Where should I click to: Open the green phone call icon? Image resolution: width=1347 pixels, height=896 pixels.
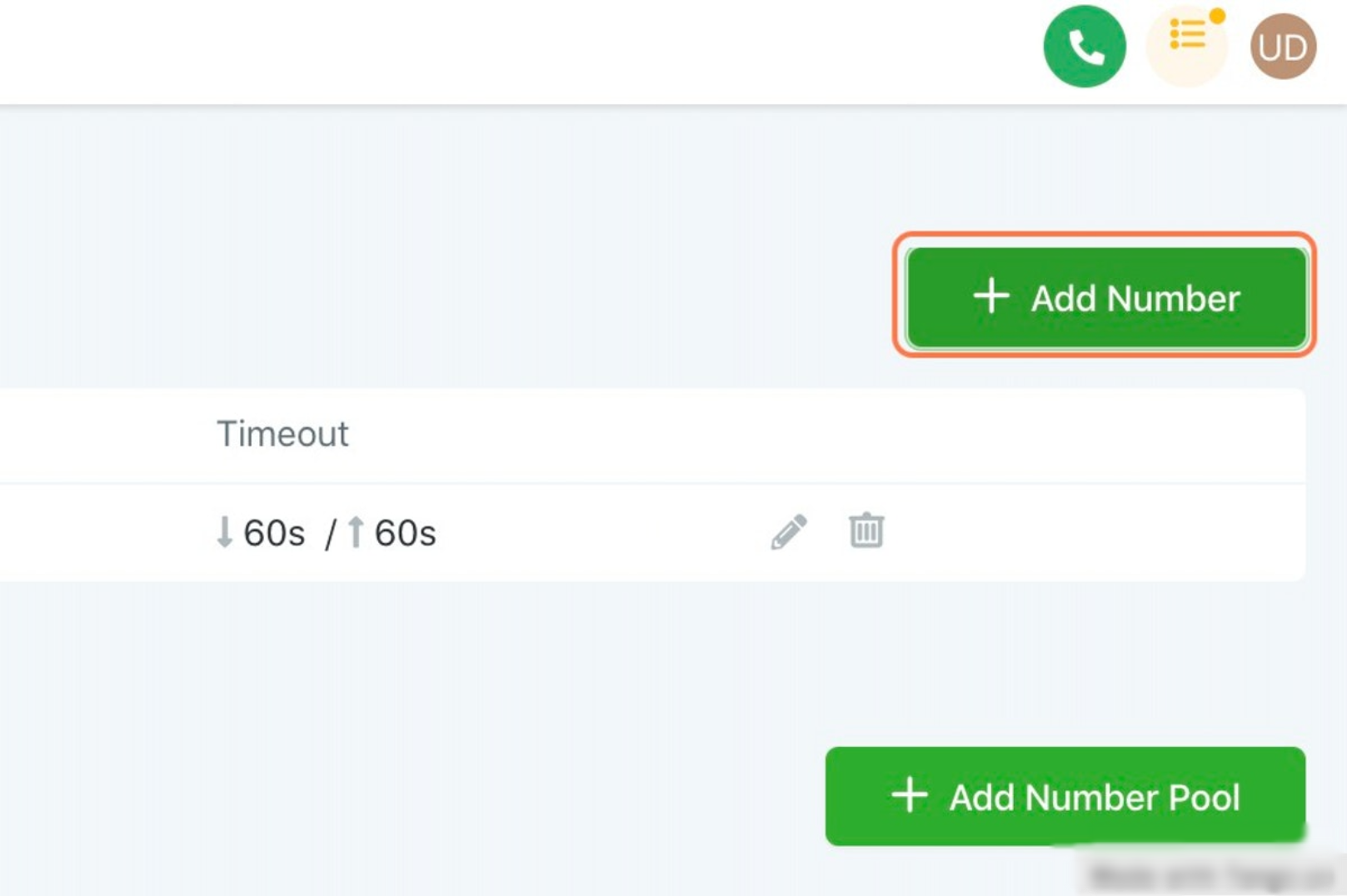(x=1086, y=47)
